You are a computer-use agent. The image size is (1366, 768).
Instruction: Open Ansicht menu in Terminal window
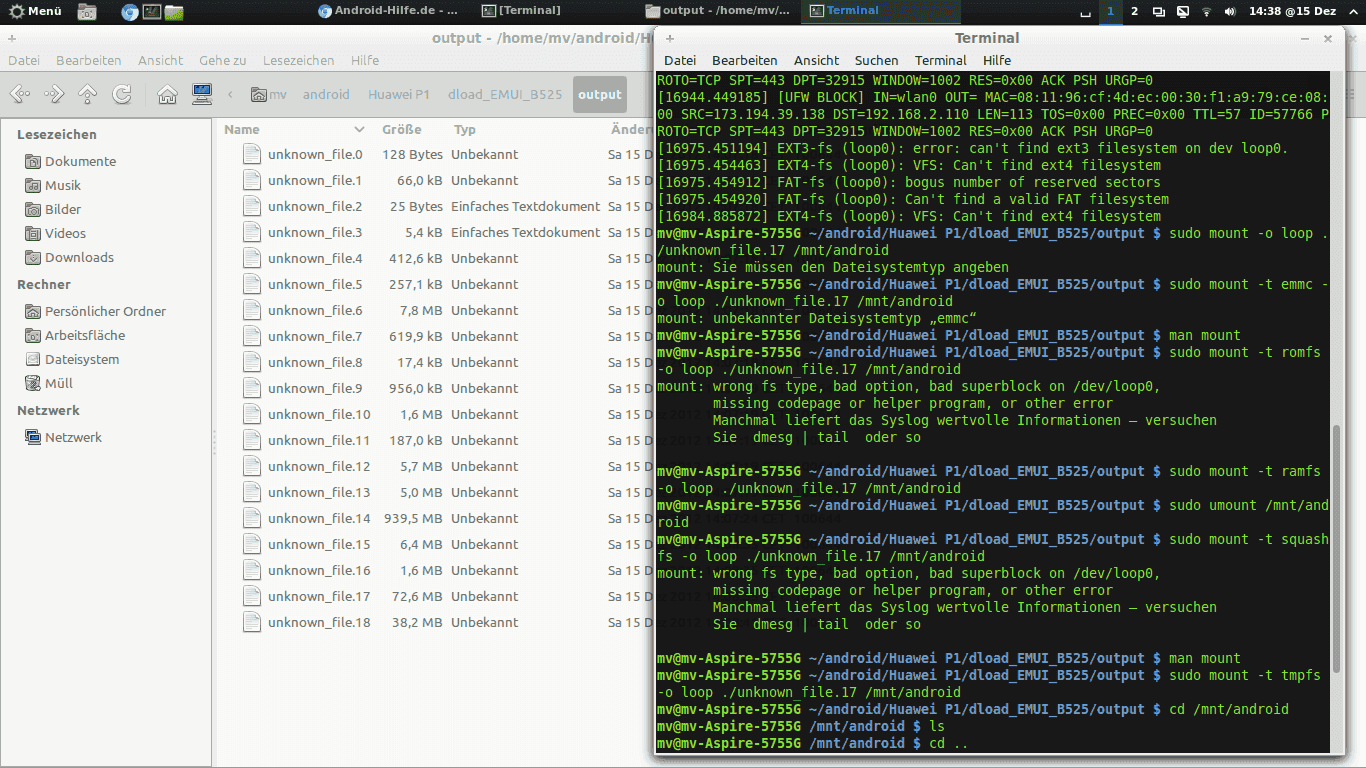click(816, 60)
